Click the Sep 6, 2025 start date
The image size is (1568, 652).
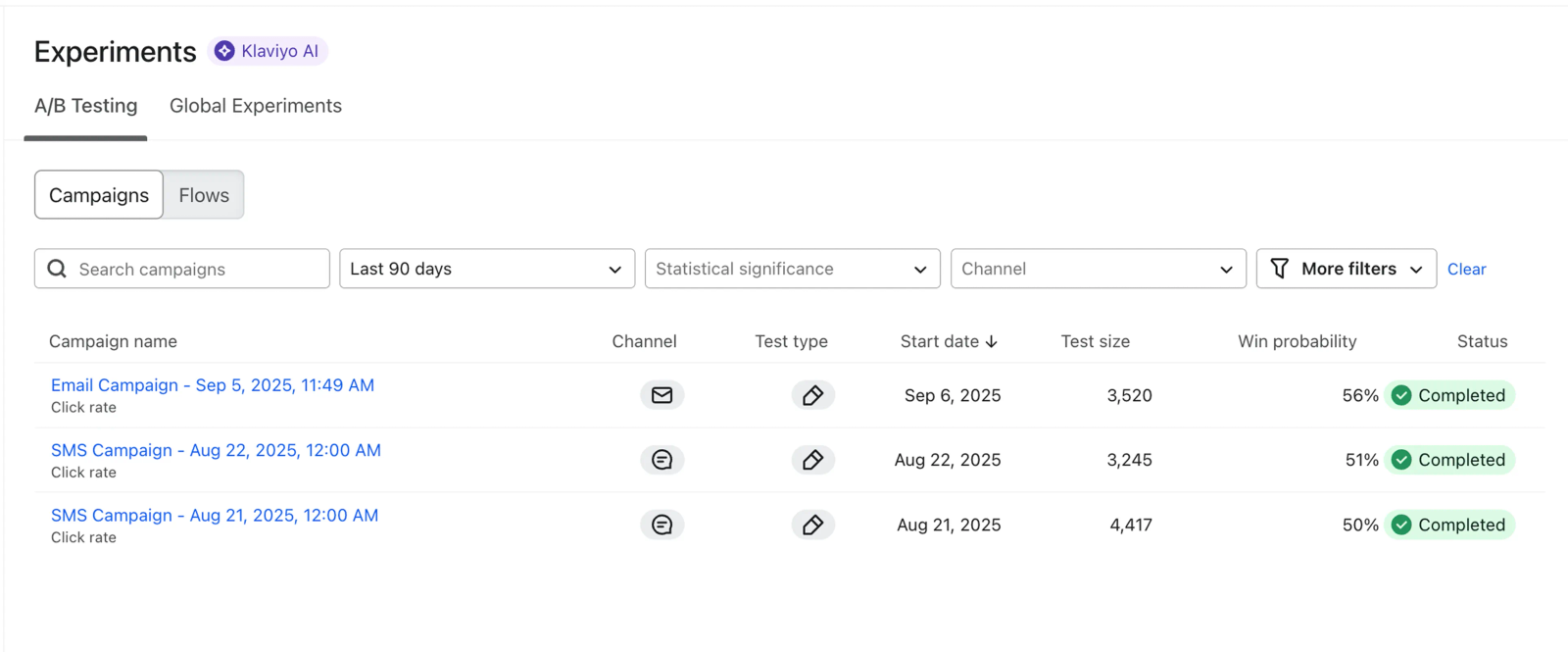(x=953, y=395)
